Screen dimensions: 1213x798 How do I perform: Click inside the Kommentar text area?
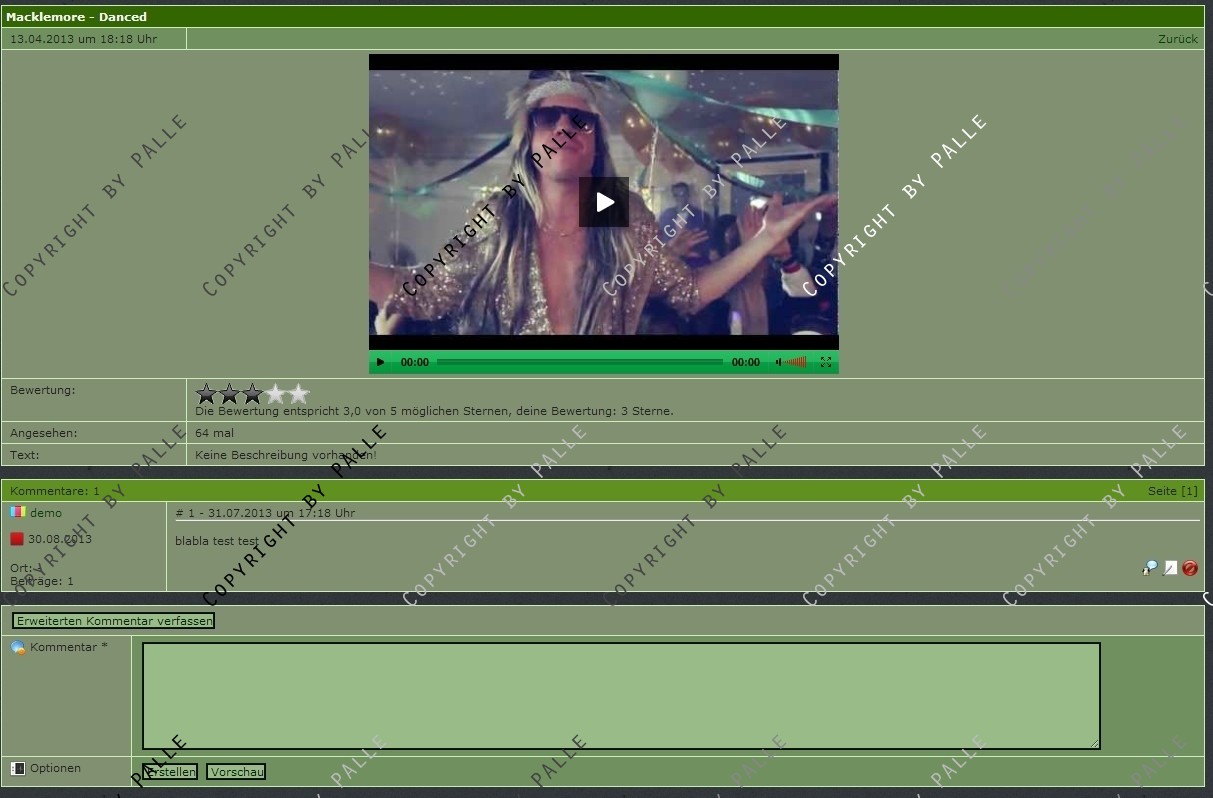(621, 696)
